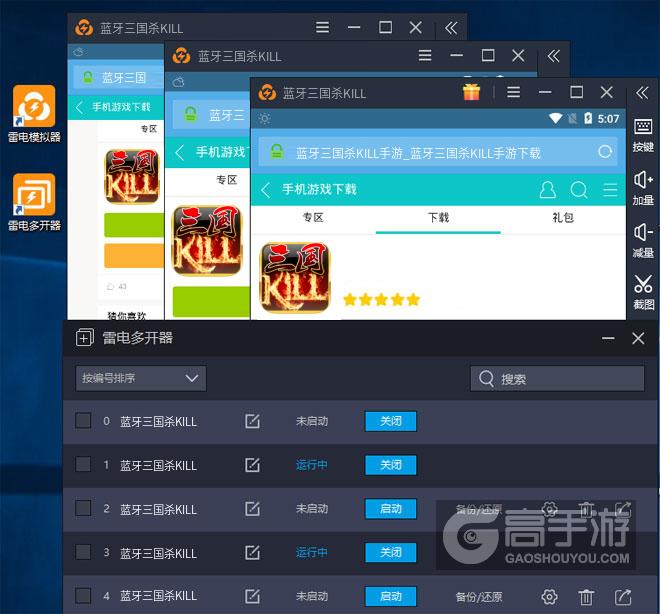
Task: Click the green lock icon in address bar
Action: pos(277,152)
